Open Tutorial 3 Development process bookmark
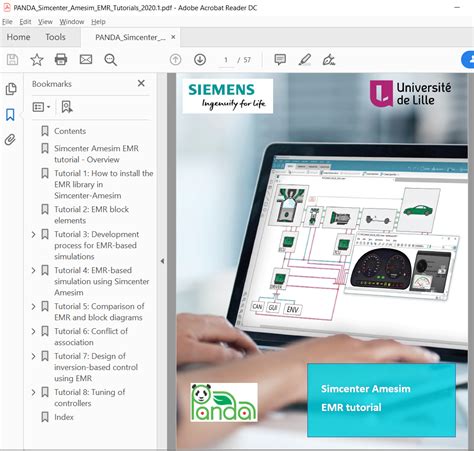The width and height of the screenshot is (474, 451). 96,245
